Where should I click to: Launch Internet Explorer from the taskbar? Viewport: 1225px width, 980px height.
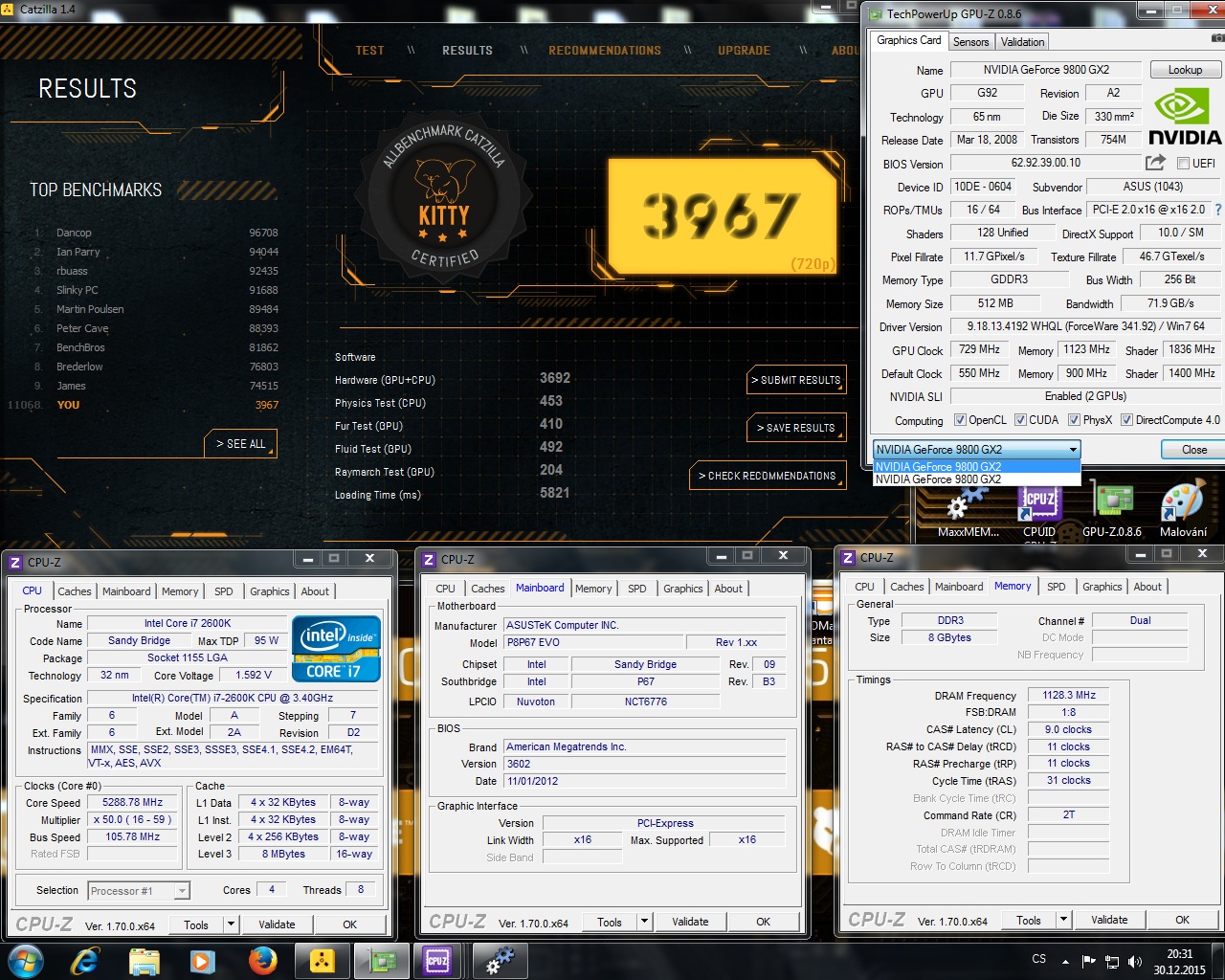(x=84, y=960)
